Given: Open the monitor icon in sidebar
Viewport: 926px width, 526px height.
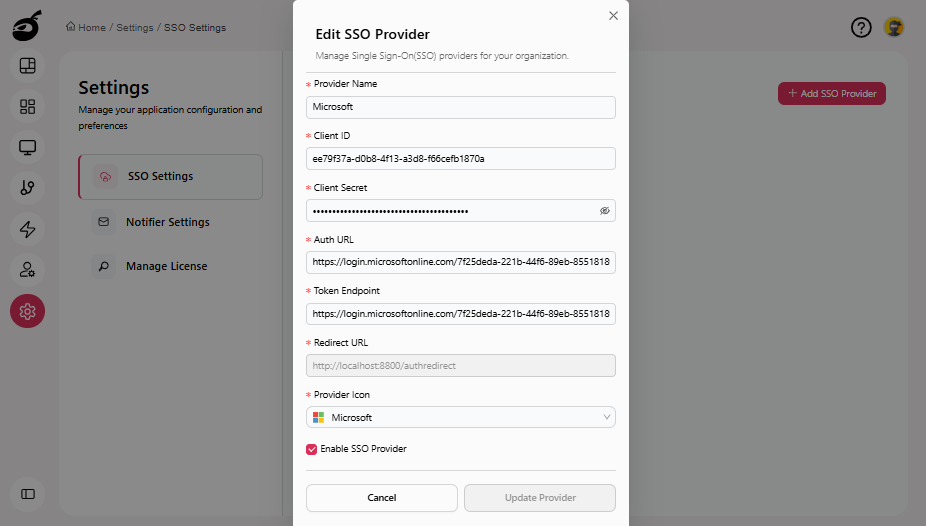Looking at the screenshot, I should [x=27, y=147].
